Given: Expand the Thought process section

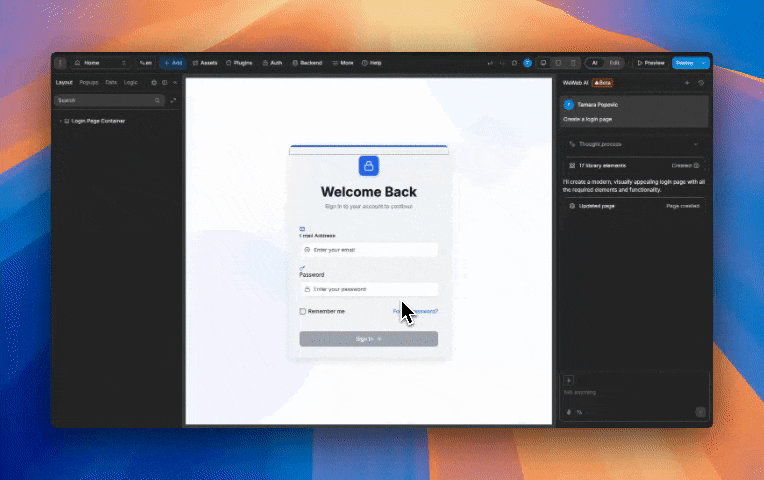Looking at the screenshot, I should point(634,144).
